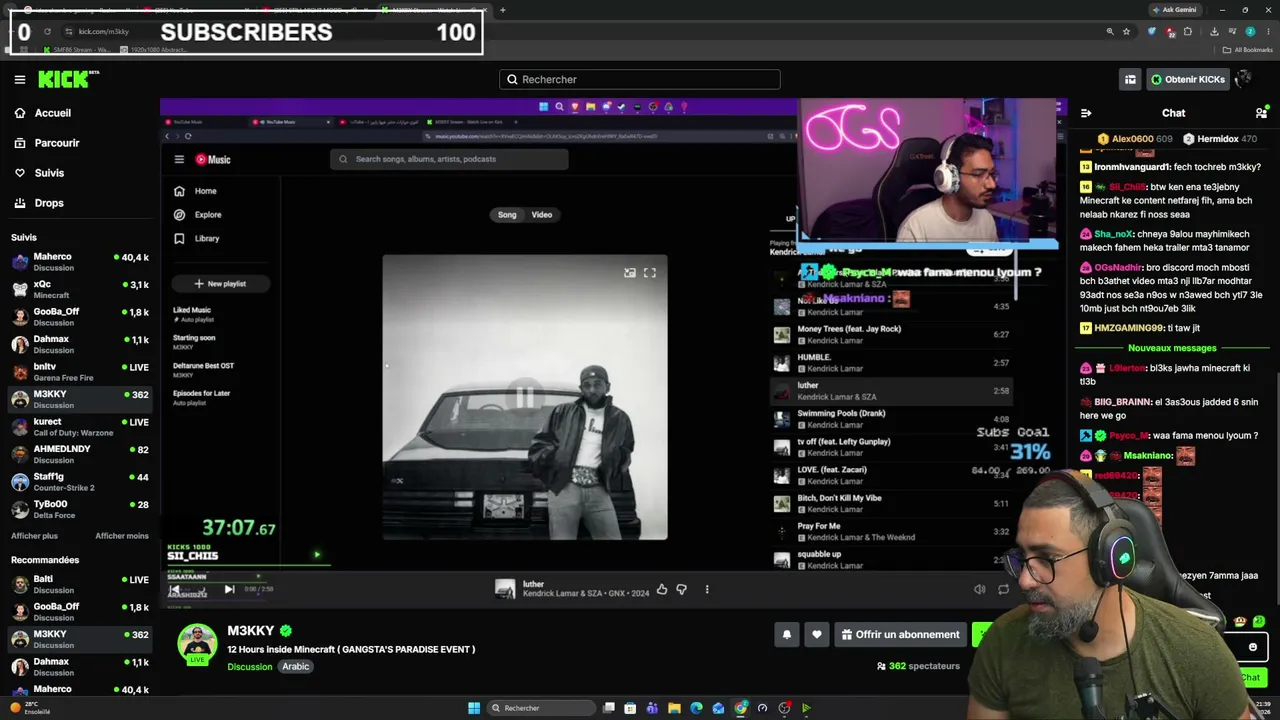The image size is (1280, 720).
Task: Open the Kick sidebar hamburger menu
Action: (x=20, y=79)
